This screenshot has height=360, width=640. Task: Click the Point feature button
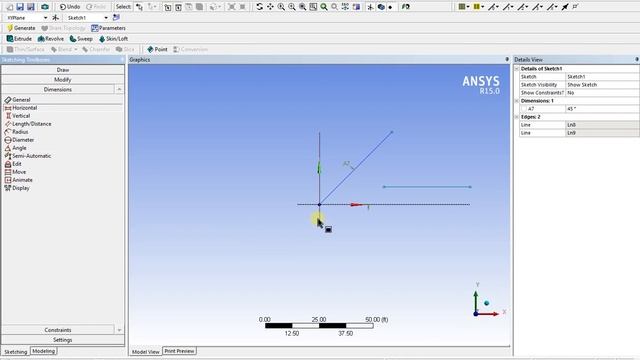pos(157,49)
